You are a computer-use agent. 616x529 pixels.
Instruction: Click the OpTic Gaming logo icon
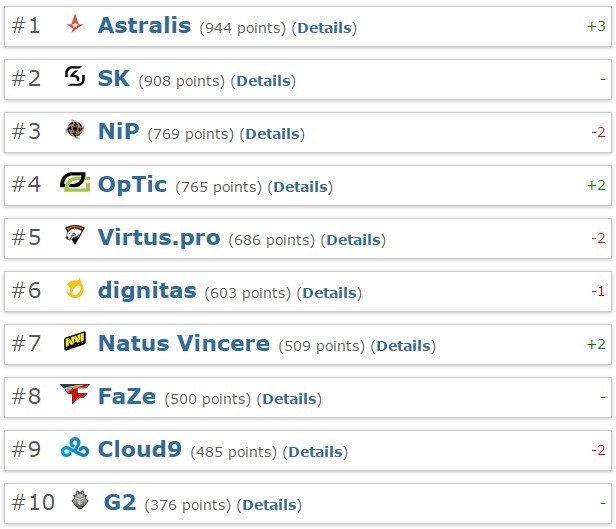point(75,183)
